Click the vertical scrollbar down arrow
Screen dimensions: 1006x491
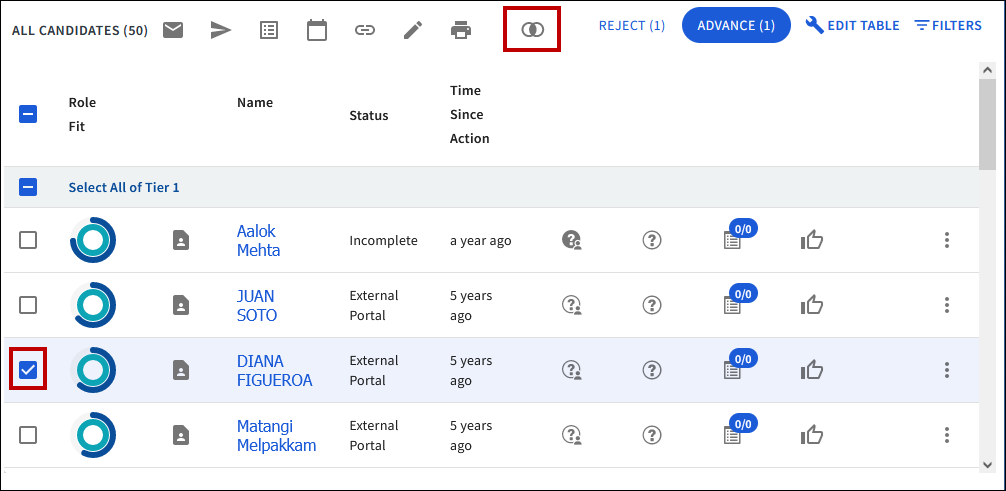click(987, 463)
